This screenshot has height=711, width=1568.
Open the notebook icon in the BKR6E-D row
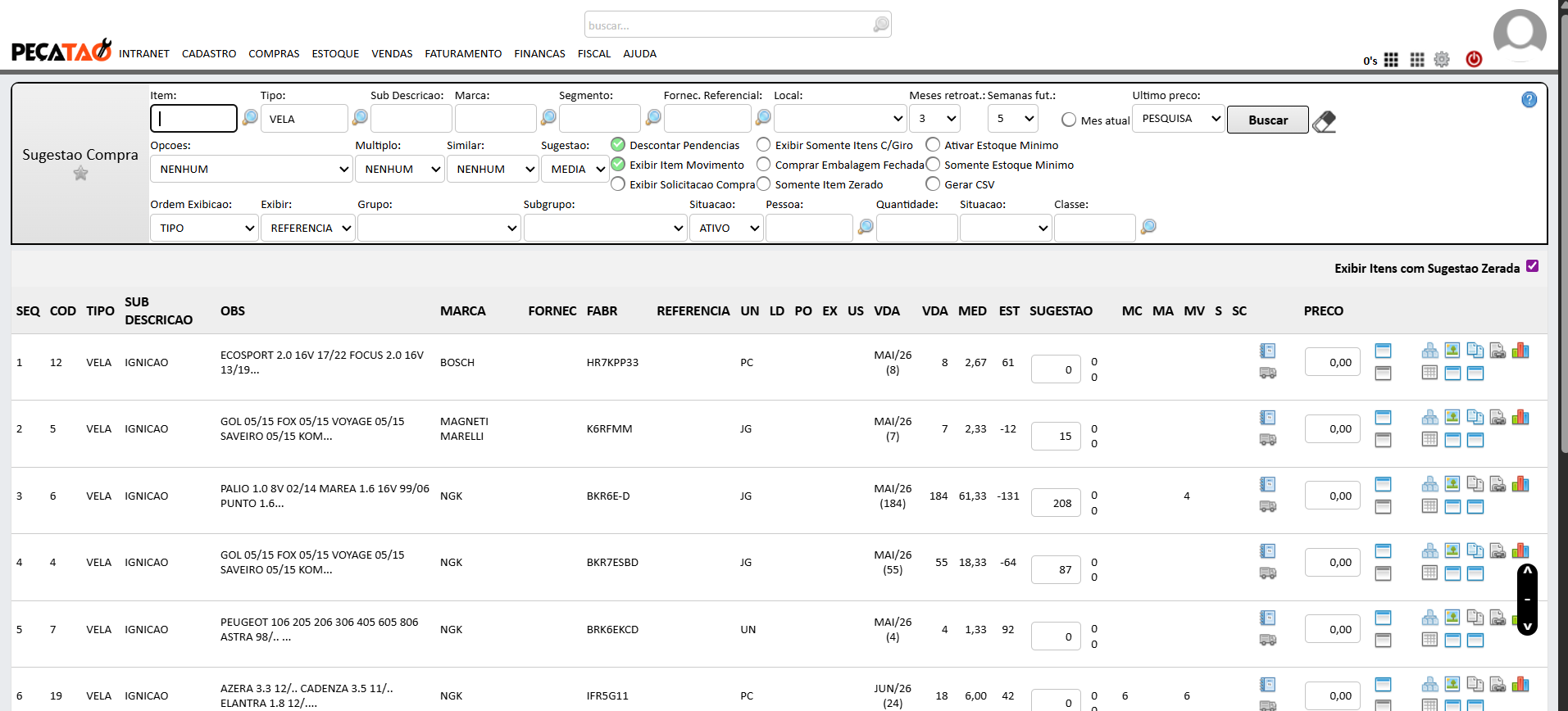[1267, 484]
